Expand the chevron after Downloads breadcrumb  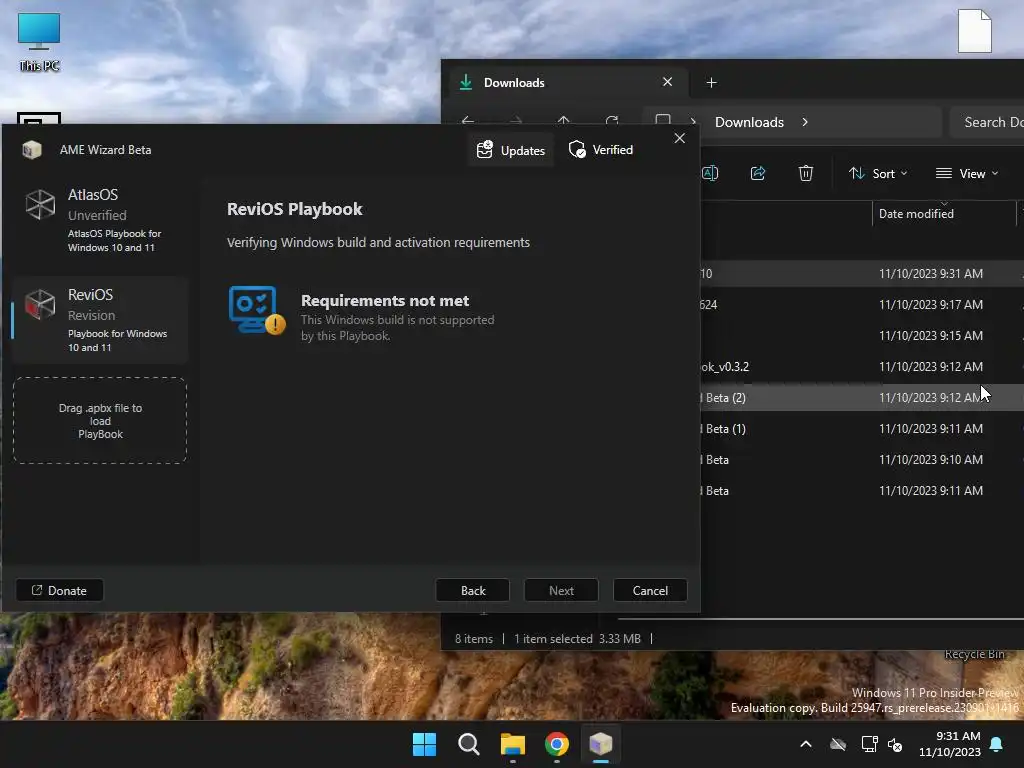click(805, 123)
